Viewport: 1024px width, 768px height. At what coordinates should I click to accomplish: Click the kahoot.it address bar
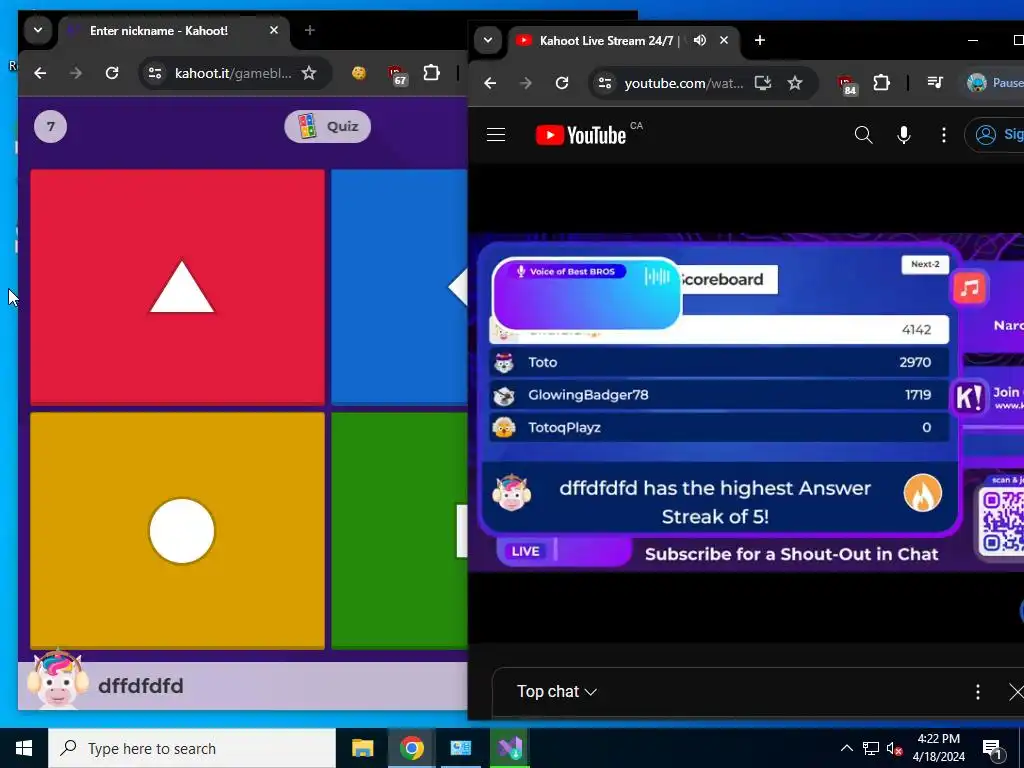(x=233, y=73)
